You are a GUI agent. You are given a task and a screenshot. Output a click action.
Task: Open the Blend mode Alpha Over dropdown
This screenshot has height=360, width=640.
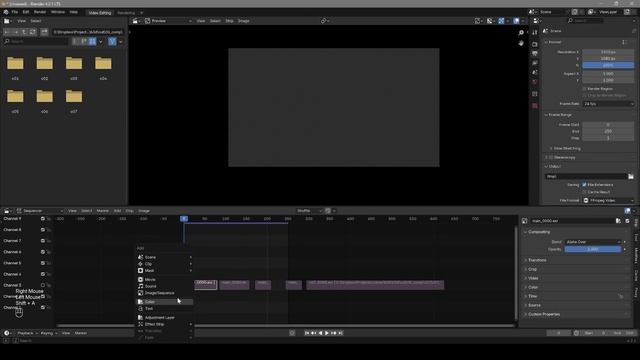coord(593,242)
